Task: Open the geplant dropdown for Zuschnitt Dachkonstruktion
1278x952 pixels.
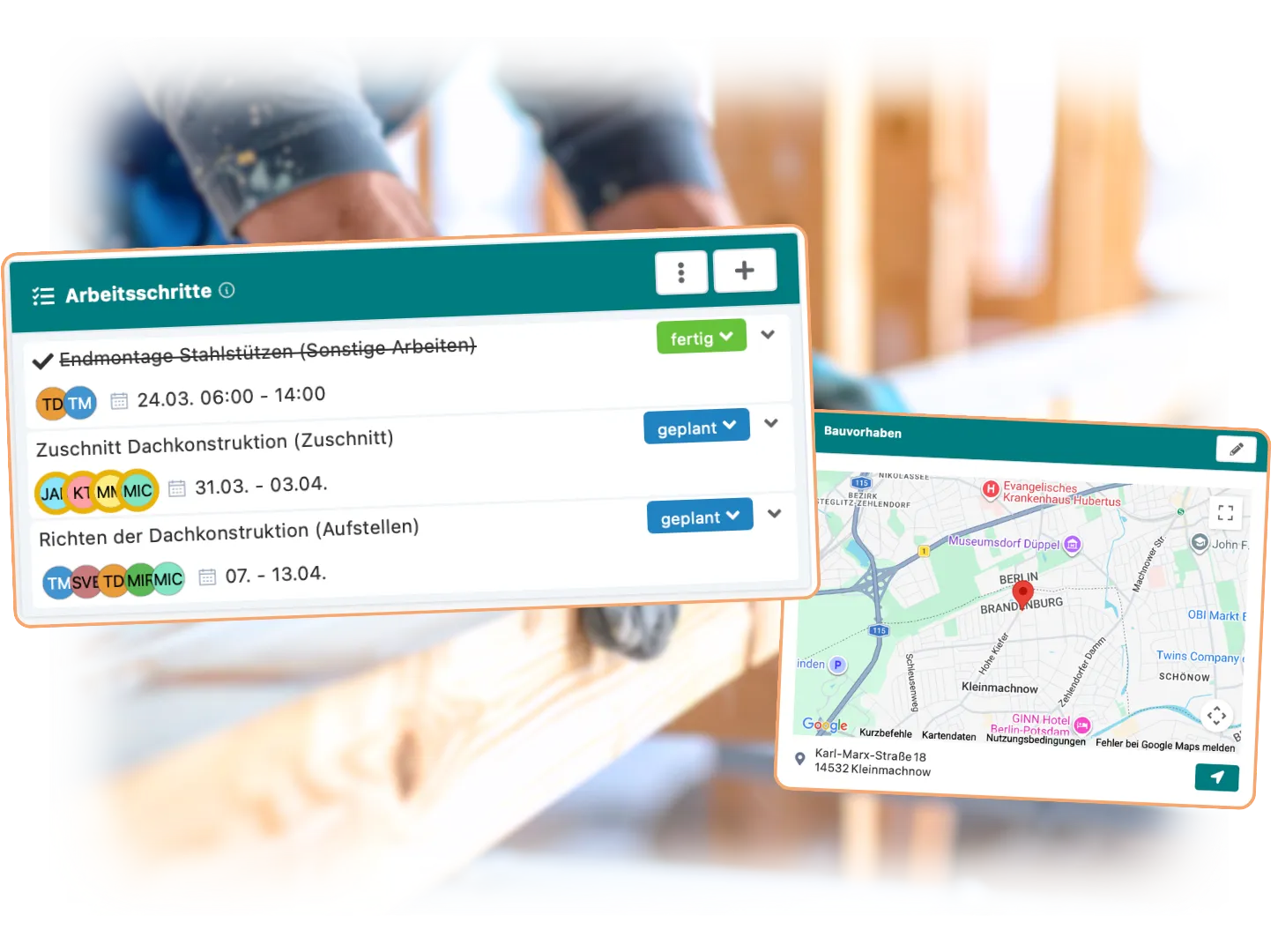Action: click(696, 426)
